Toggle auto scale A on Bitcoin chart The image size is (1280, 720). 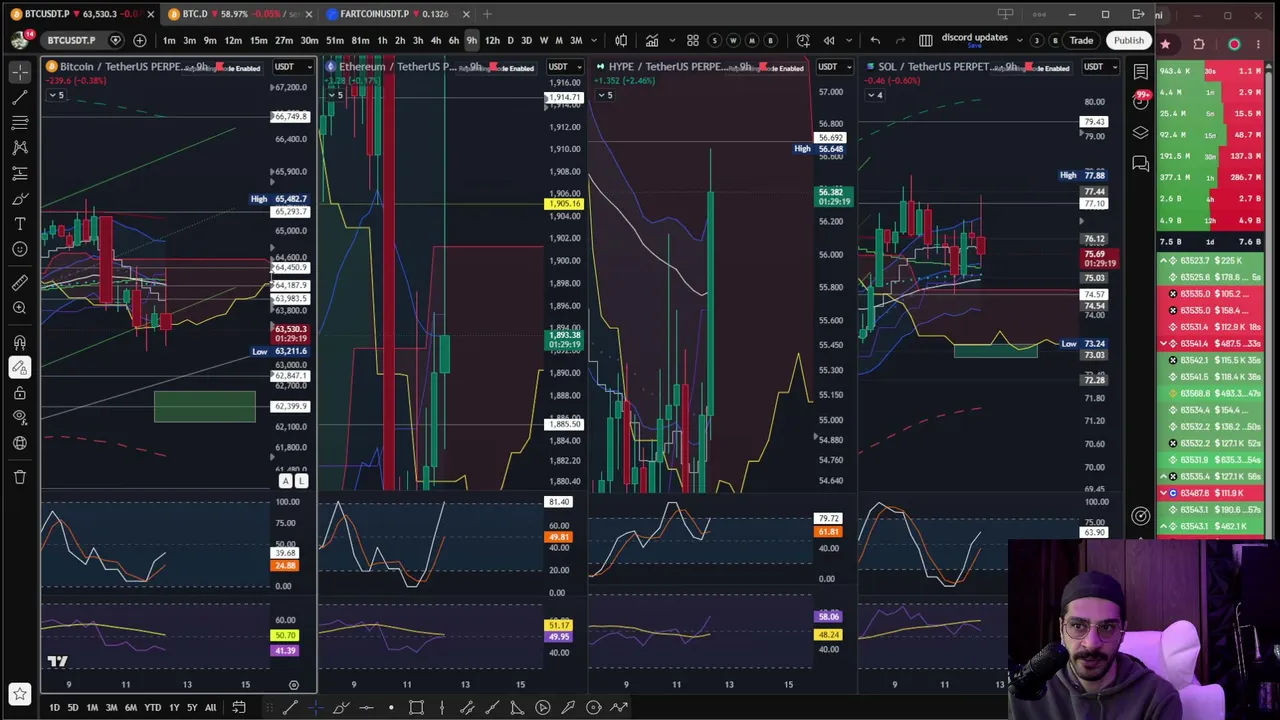click(x=285, y=481)
